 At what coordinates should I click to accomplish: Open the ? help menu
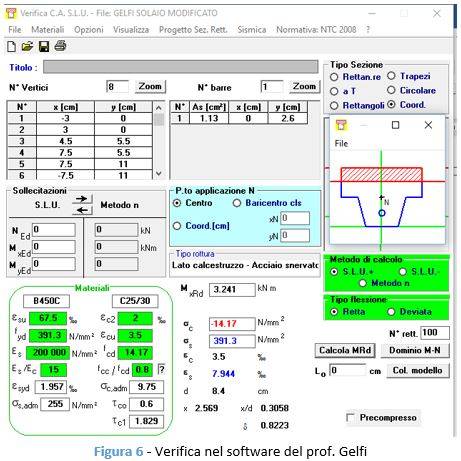(368, 30)
